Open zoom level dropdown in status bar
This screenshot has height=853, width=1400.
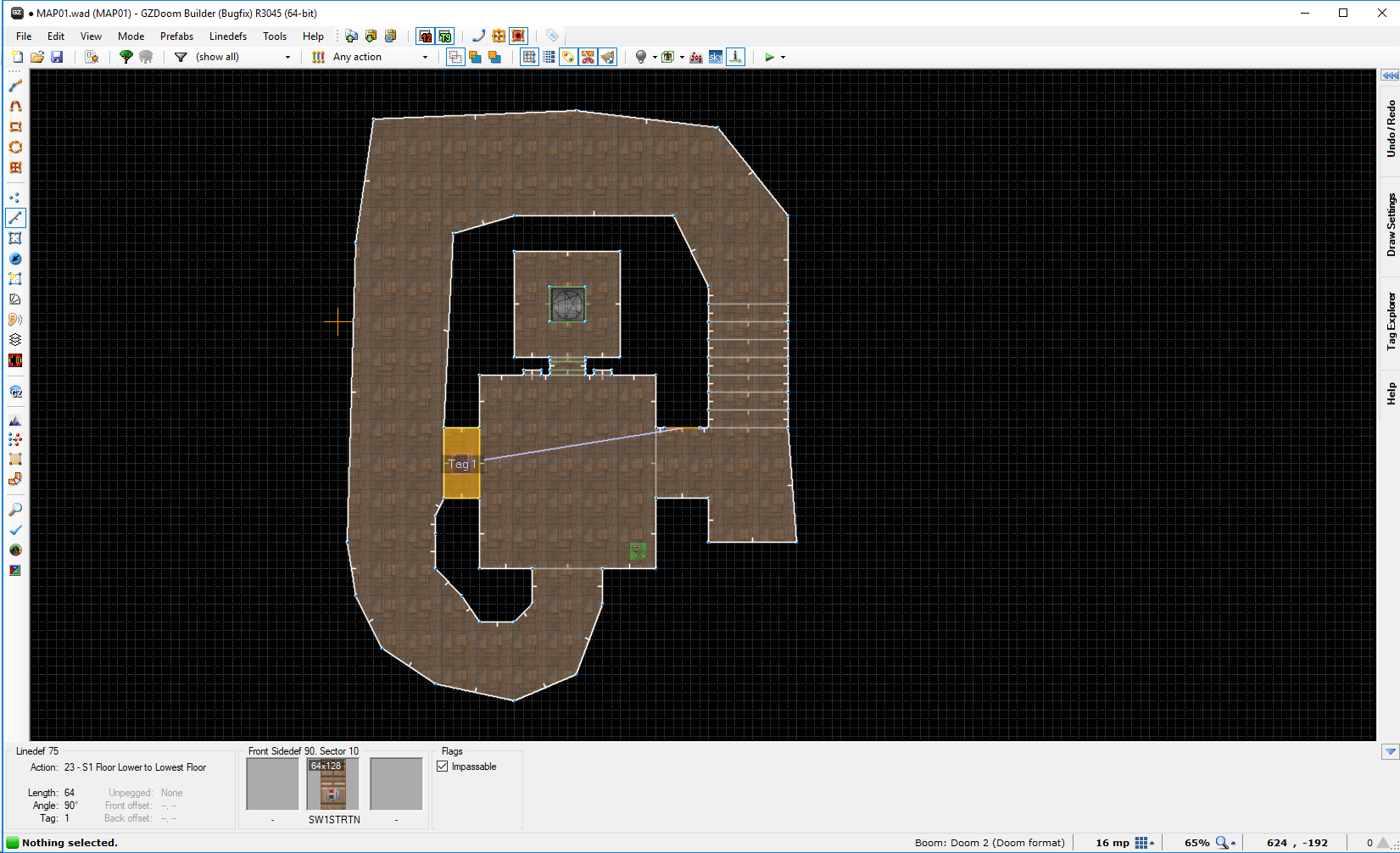click(x=1226, y=843)
